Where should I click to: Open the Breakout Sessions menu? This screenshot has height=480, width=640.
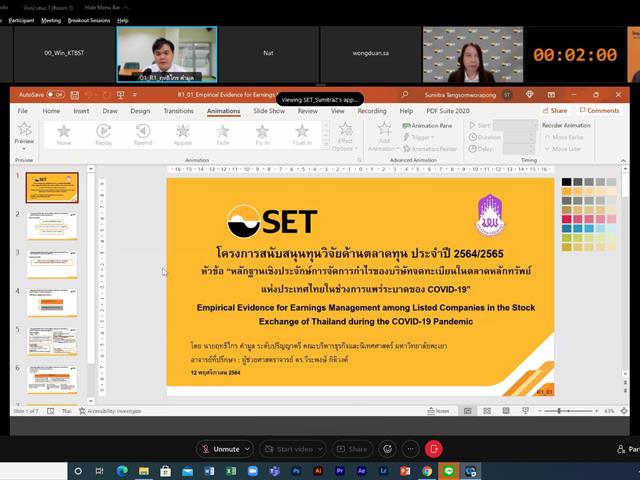click(89, 20)
